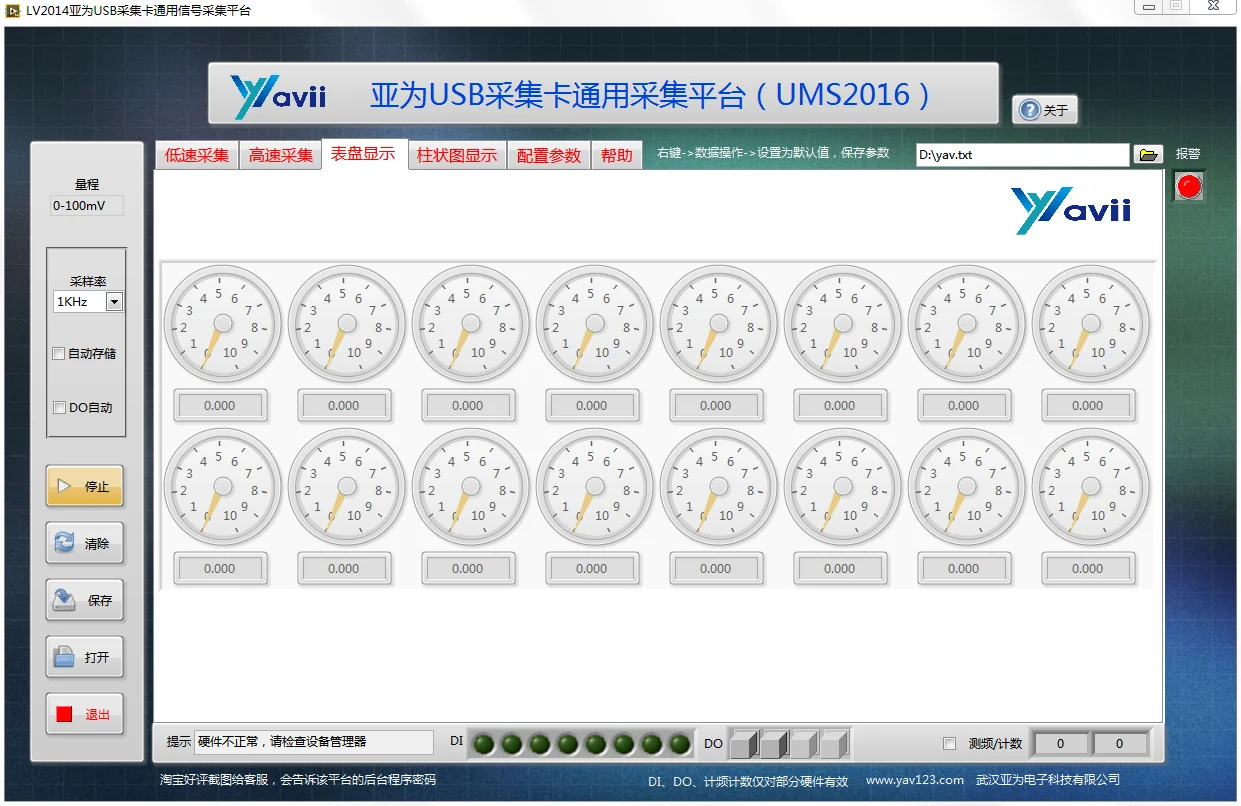Click the 关于 about button
The width and height of the screenshot is (1241, 806).
coord(1044,110)
